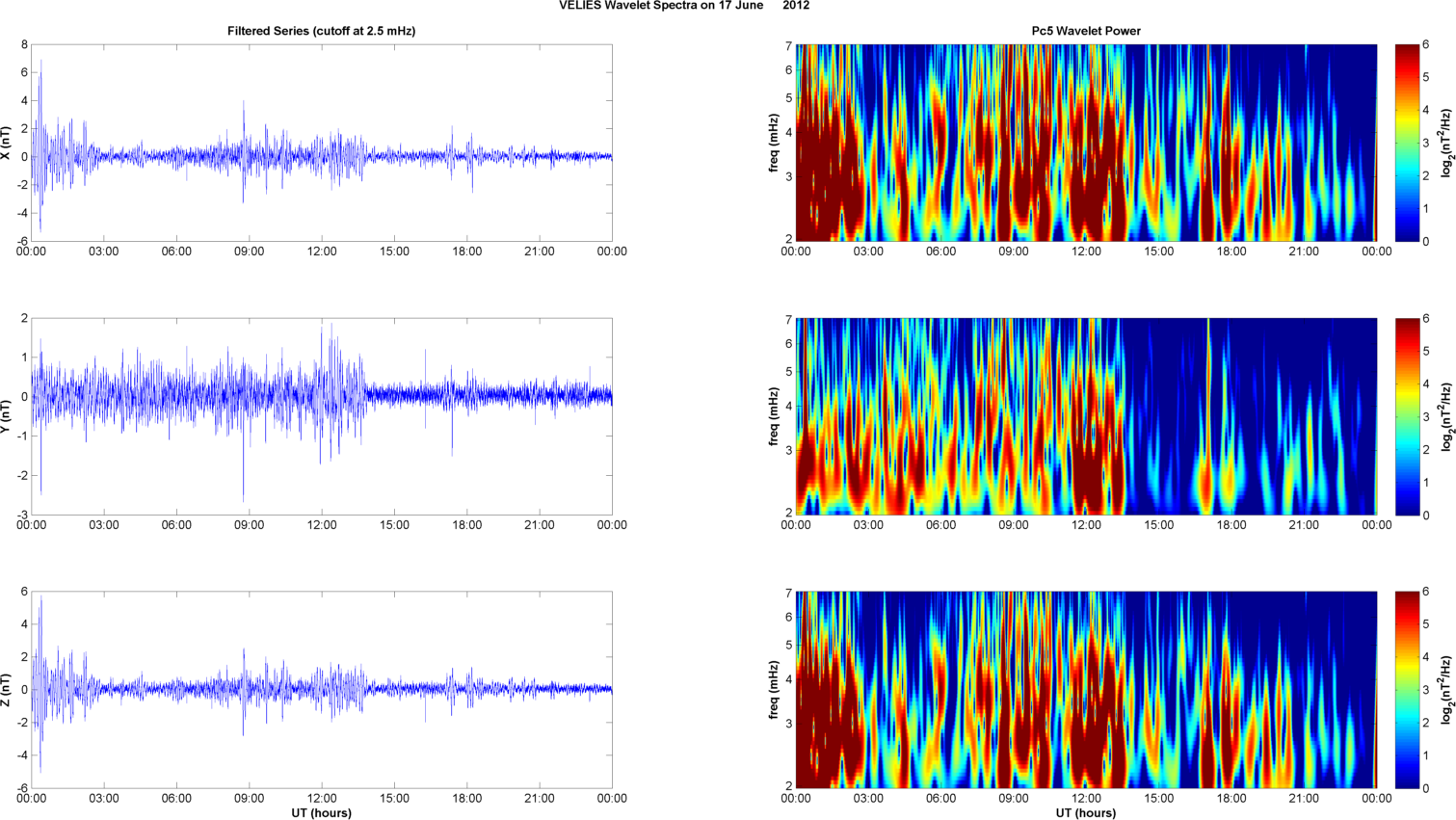
Task: Click 'freq (mHz)' label of bottom spectrogram
Action: point(773,690)
